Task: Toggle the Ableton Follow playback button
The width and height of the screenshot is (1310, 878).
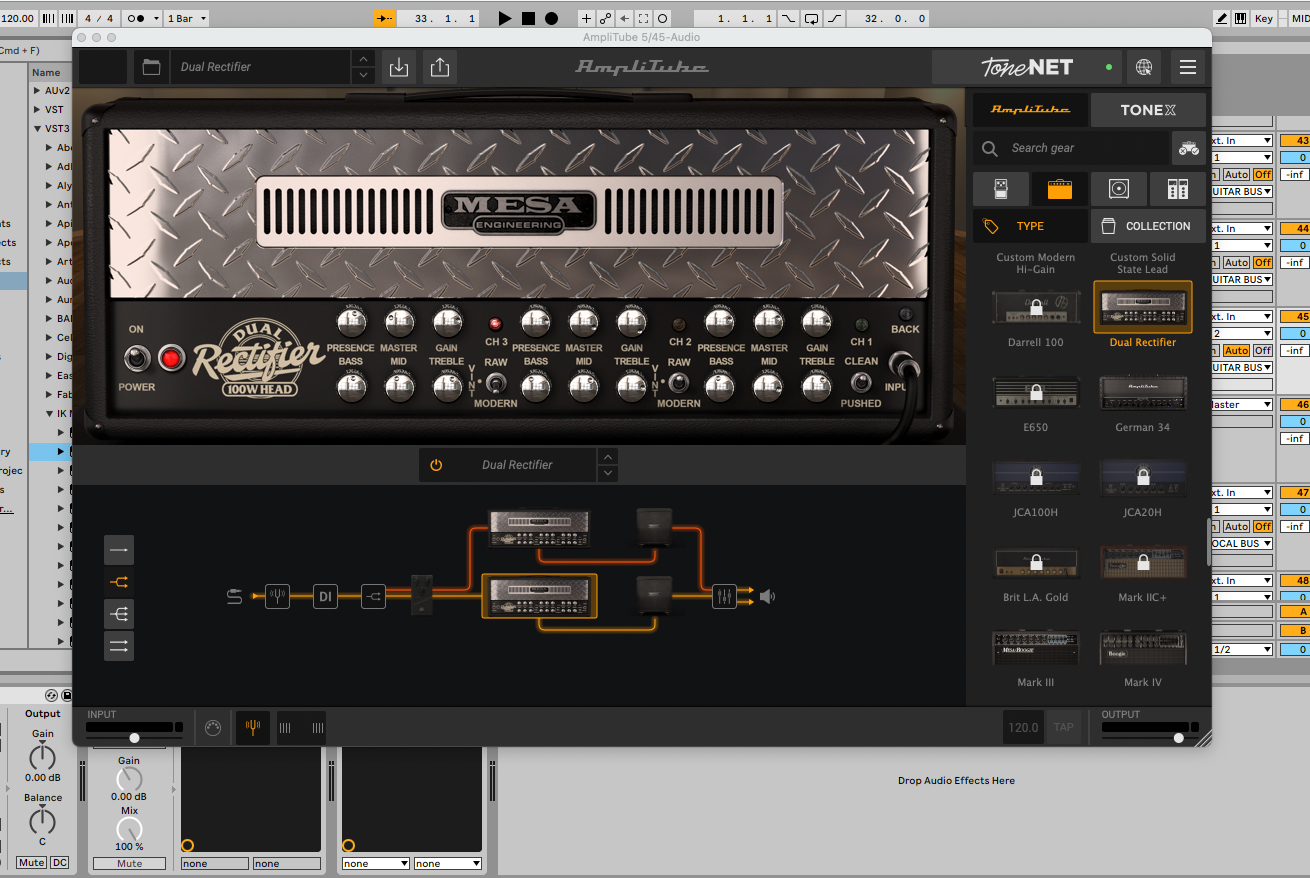Action: 384,18
